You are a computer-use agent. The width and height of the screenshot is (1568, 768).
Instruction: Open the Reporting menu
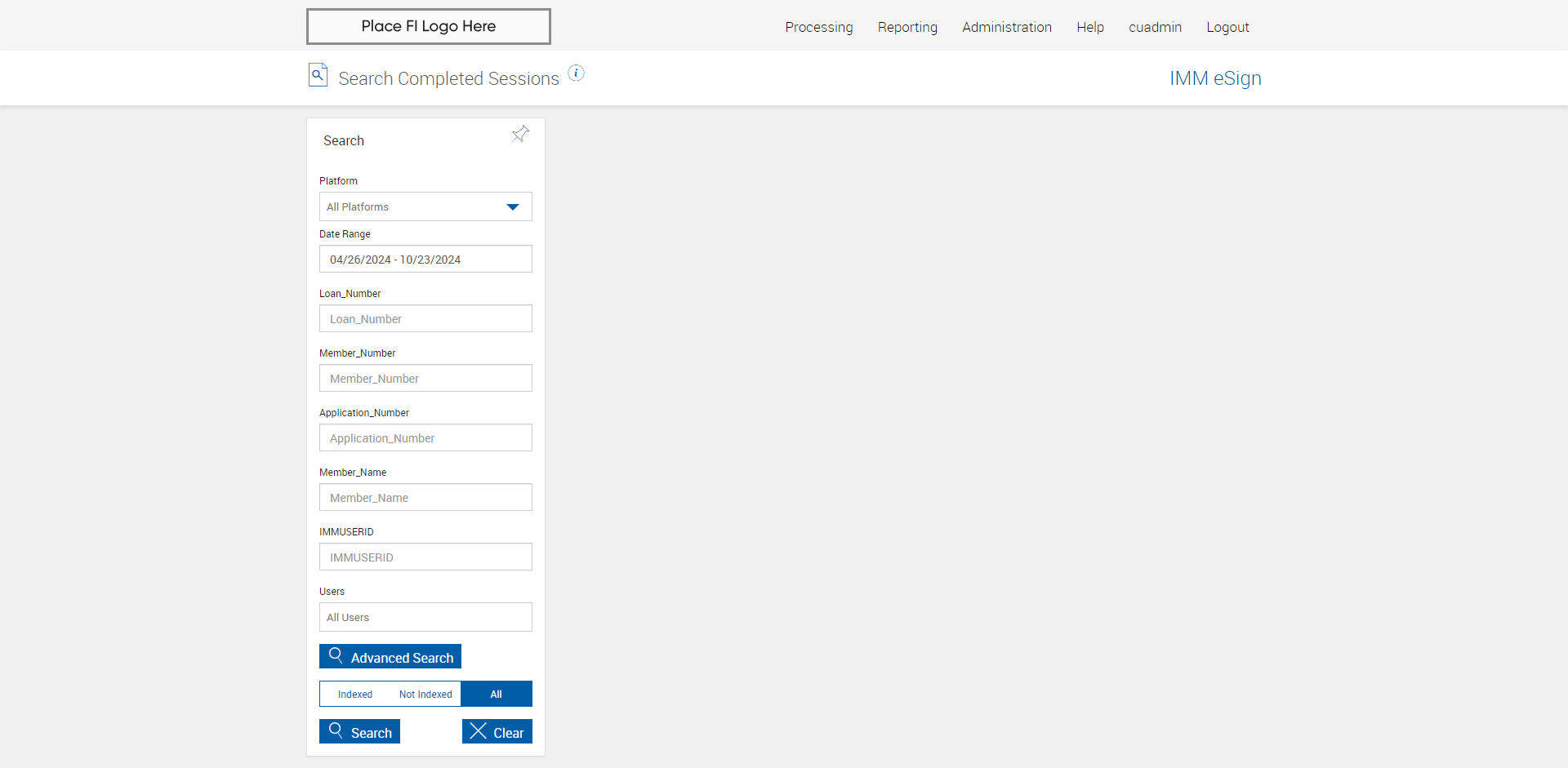coord(907,27)
